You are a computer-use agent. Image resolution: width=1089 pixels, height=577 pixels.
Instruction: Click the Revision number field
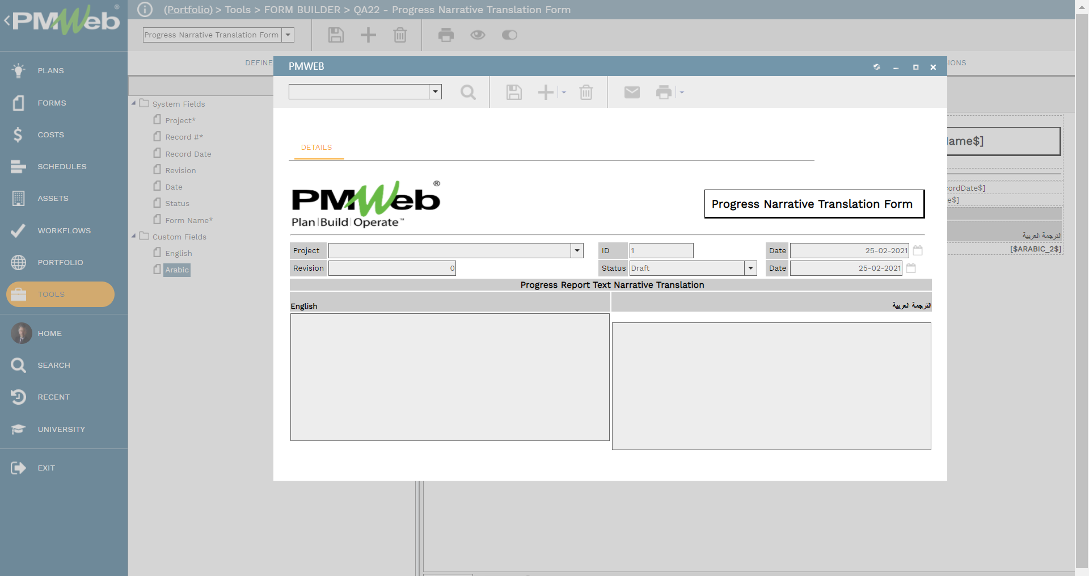pyautogui.click(x=392, y=268)
